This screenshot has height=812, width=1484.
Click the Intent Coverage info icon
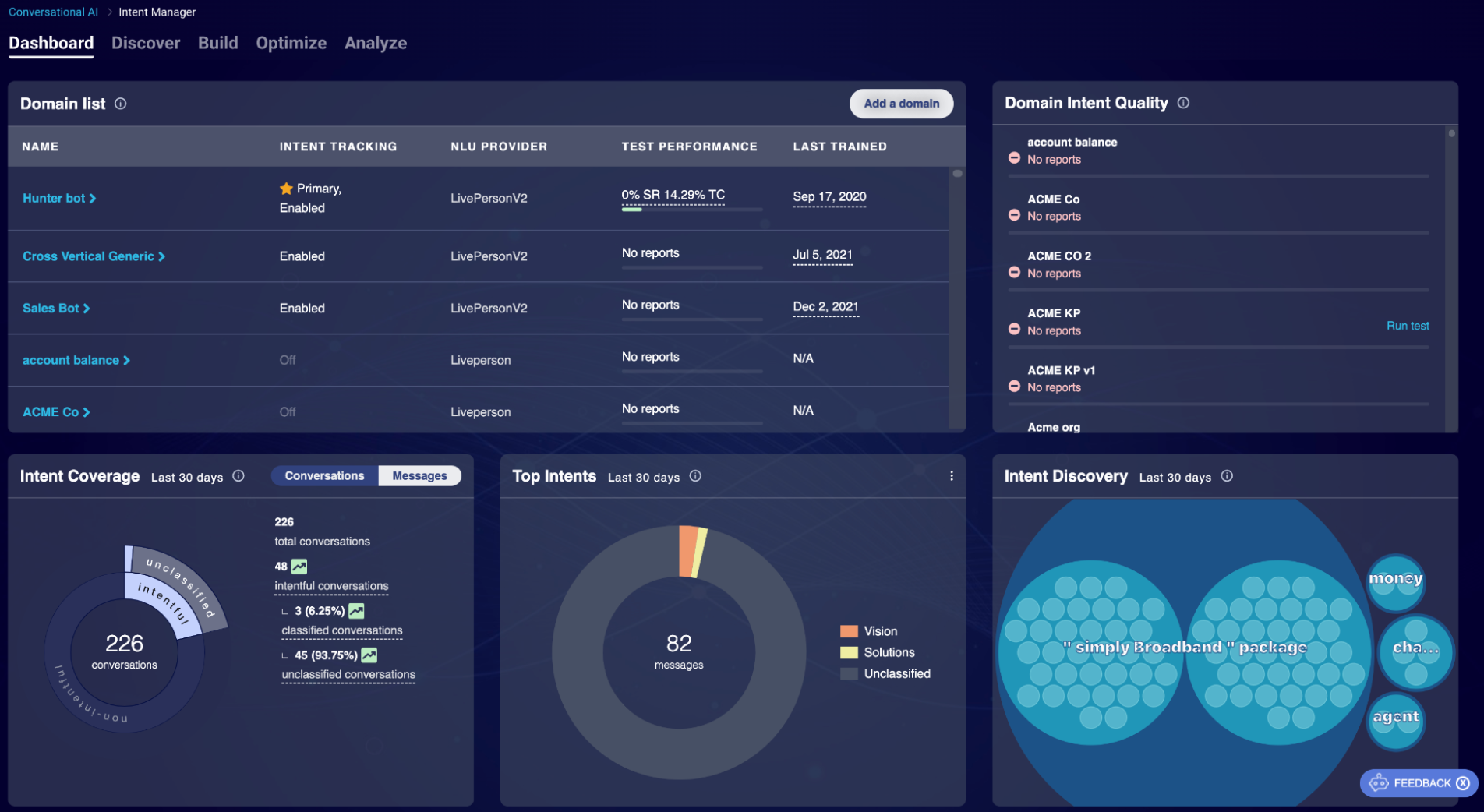(x=238, y=476)
